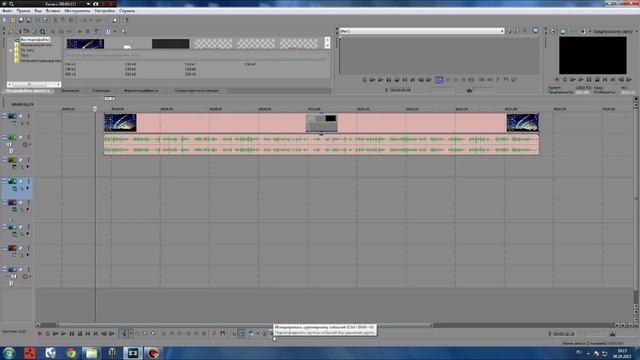Open the Windows Start menu
The height and width of the screenshot is (360, 640).
[x=9, y=353]
